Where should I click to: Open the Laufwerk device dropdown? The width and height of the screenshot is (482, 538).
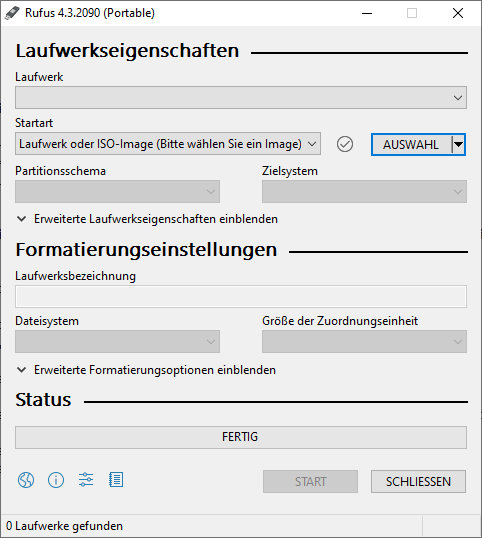pos(241,98)
